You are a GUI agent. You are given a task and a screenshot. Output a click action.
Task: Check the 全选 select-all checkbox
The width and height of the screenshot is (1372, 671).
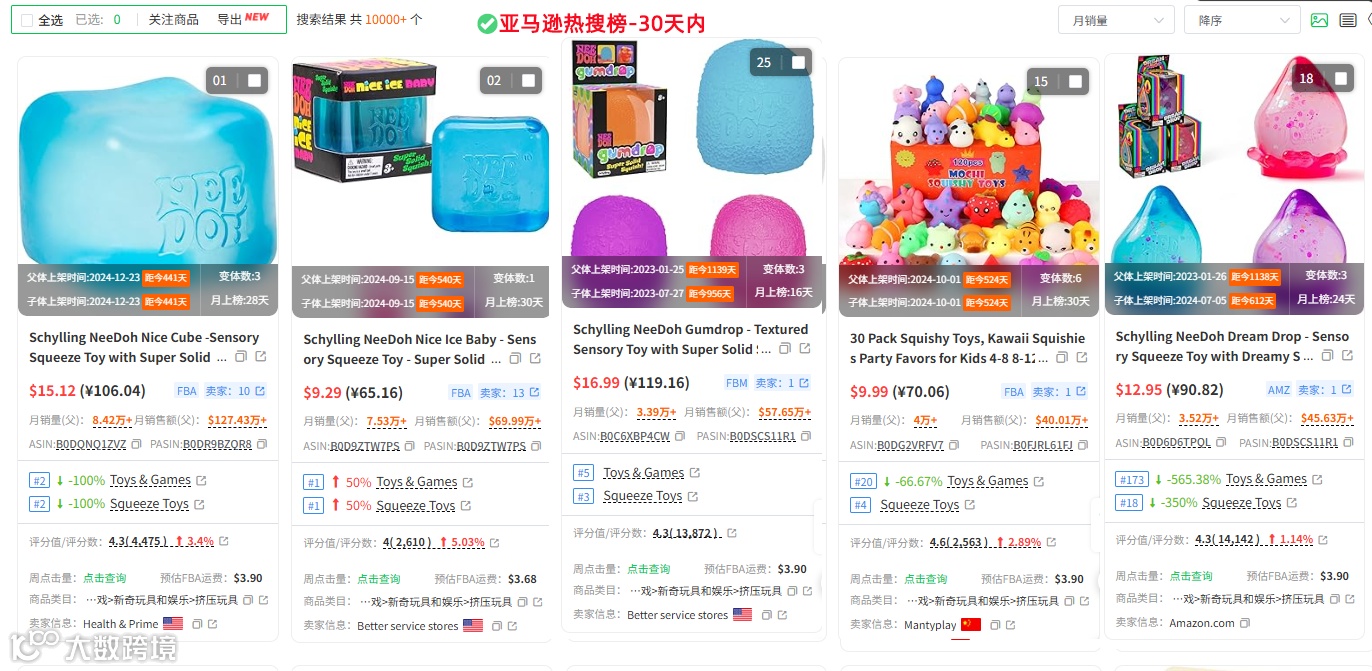click(27, 20)
